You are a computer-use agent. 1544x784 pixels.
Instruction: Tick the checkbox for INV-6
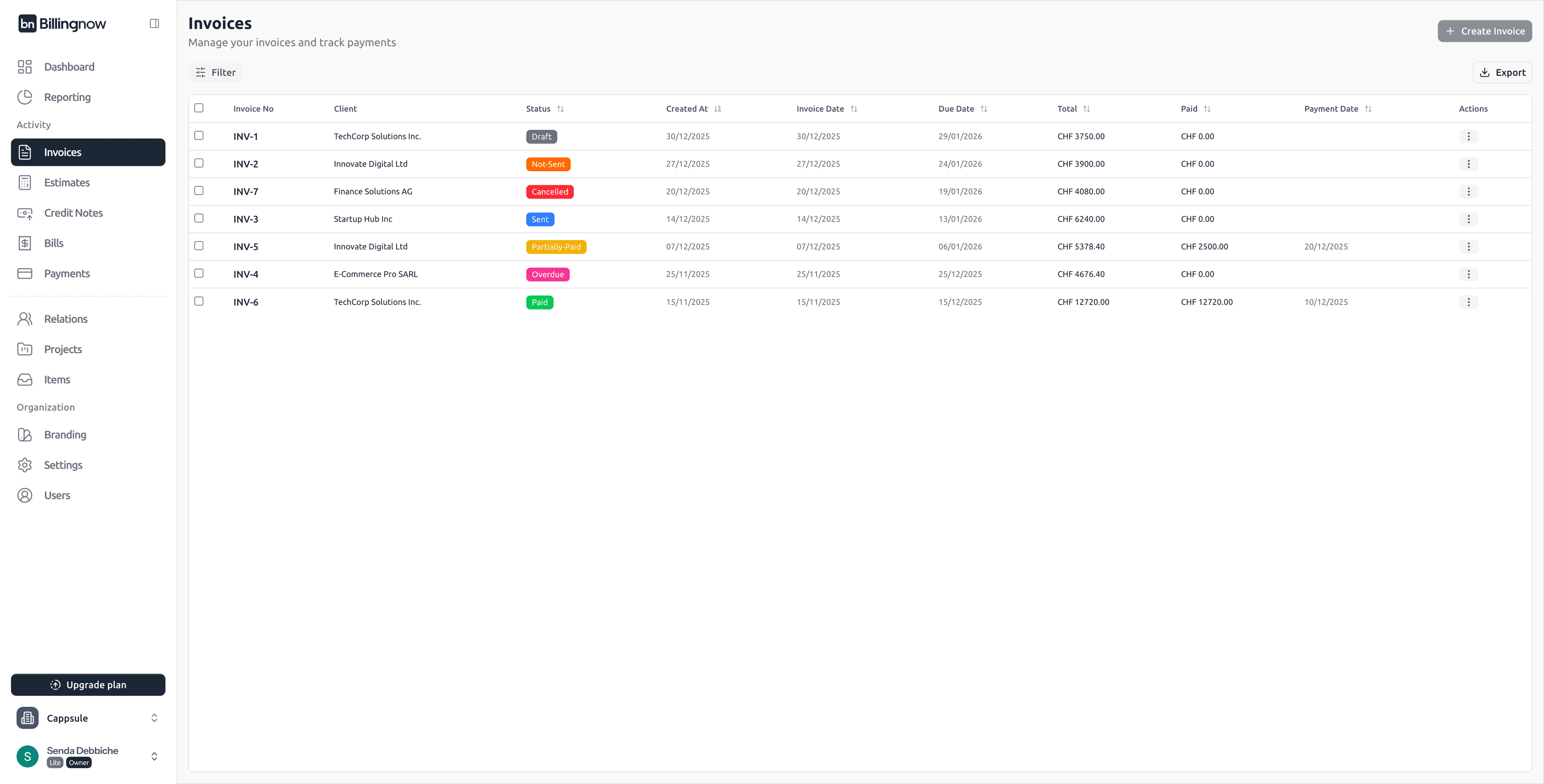[x=199, y=301]
